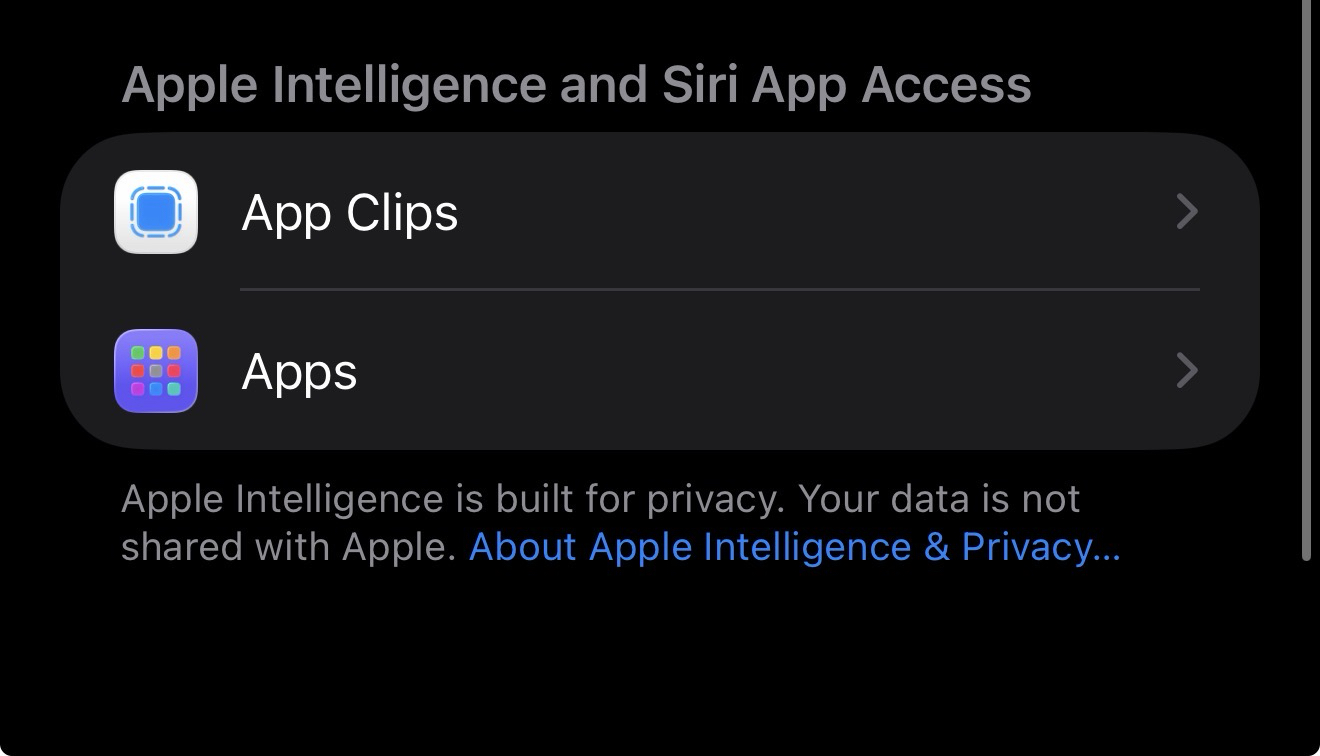Click the word 'Privacy…' in the blue link
Screen dimensions: 1320x756
(1040, 547)
